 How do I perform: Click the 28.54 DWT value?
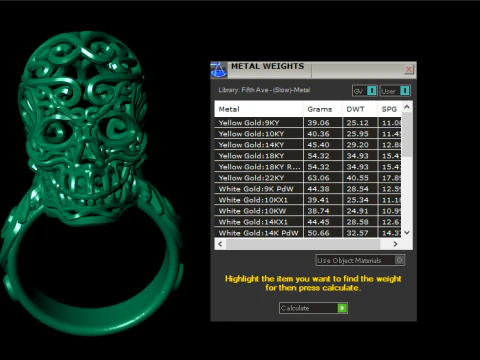357,189
